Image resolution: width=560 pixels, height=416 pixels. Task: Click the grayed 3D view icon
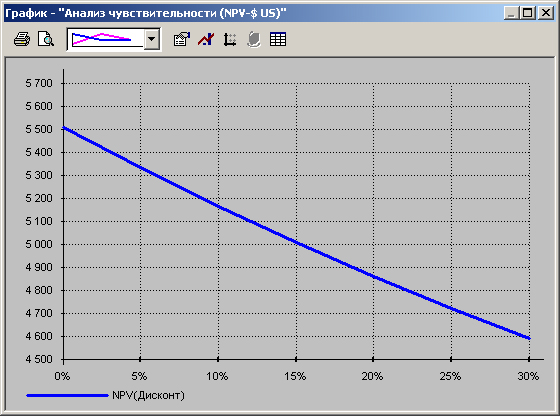(x=254, y=39)
